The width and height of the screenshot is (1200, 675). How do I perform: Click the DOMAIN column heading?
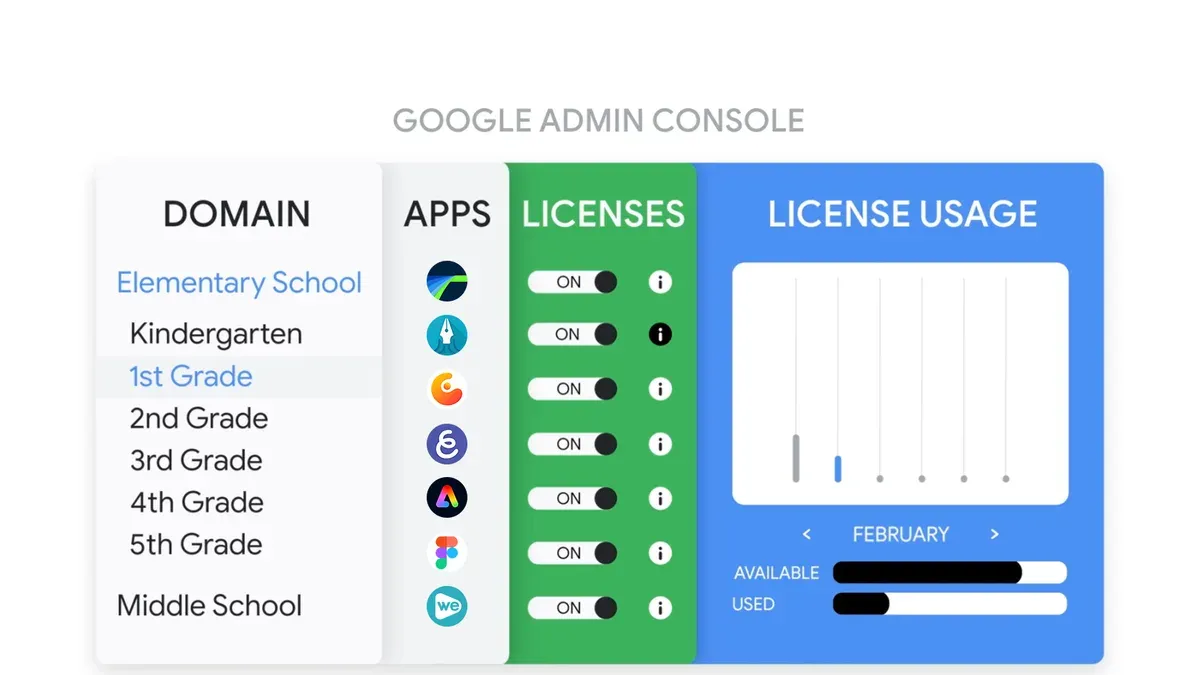pyautogui.click(x=237, y=214)
